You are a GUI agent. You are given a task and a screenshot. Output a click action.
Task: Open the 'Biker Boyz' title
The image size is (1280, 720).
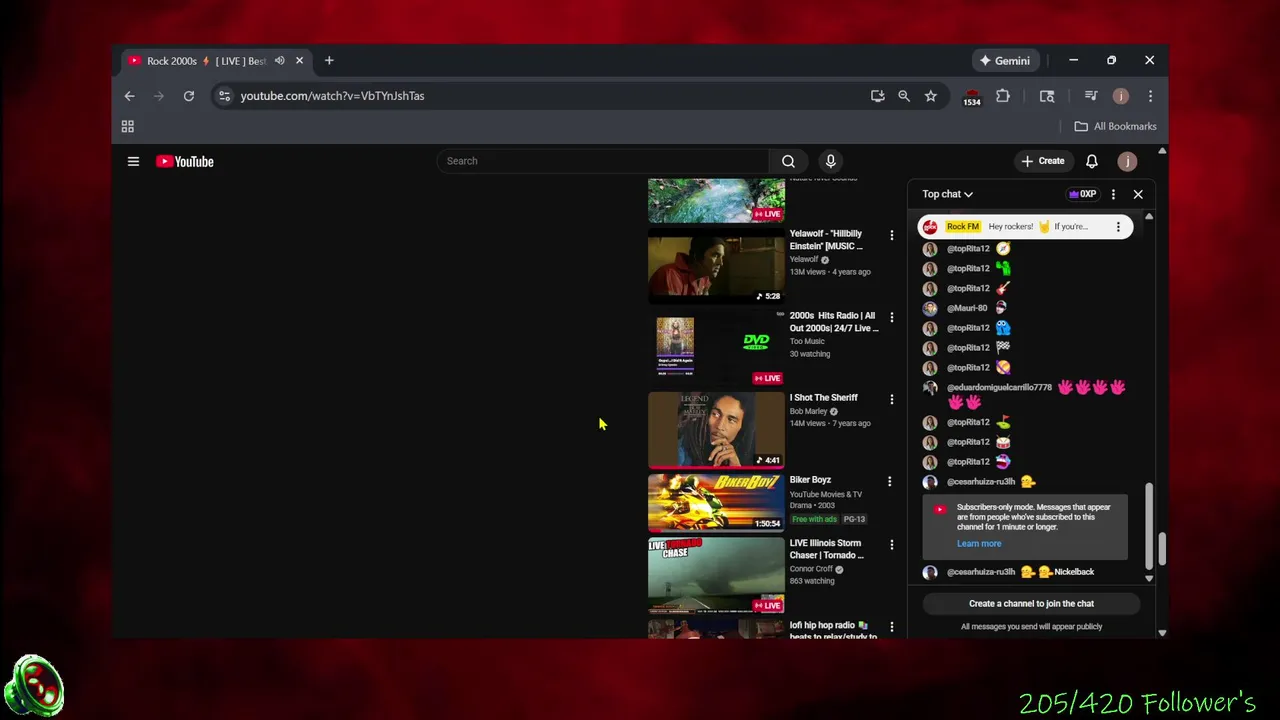click(810, 480)
